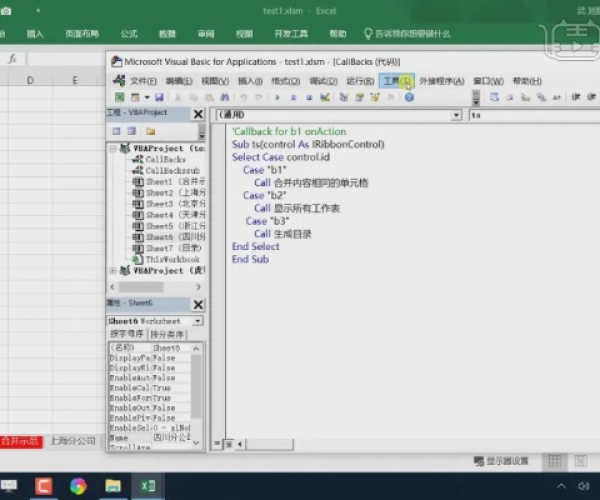600x500 pixels.
Task: Open the 工具(T) menu in VBA editor
Action: (397, 81)
